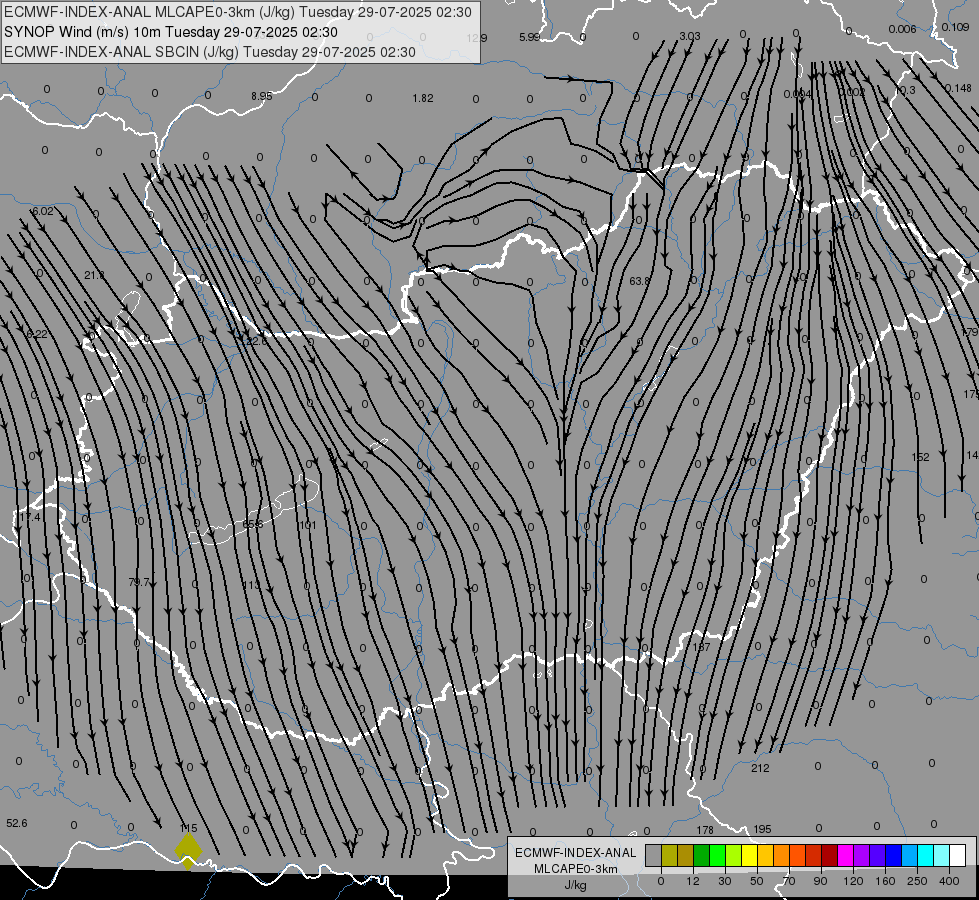Click the map value 187
The image size is (979, 900).
(701, 647)
